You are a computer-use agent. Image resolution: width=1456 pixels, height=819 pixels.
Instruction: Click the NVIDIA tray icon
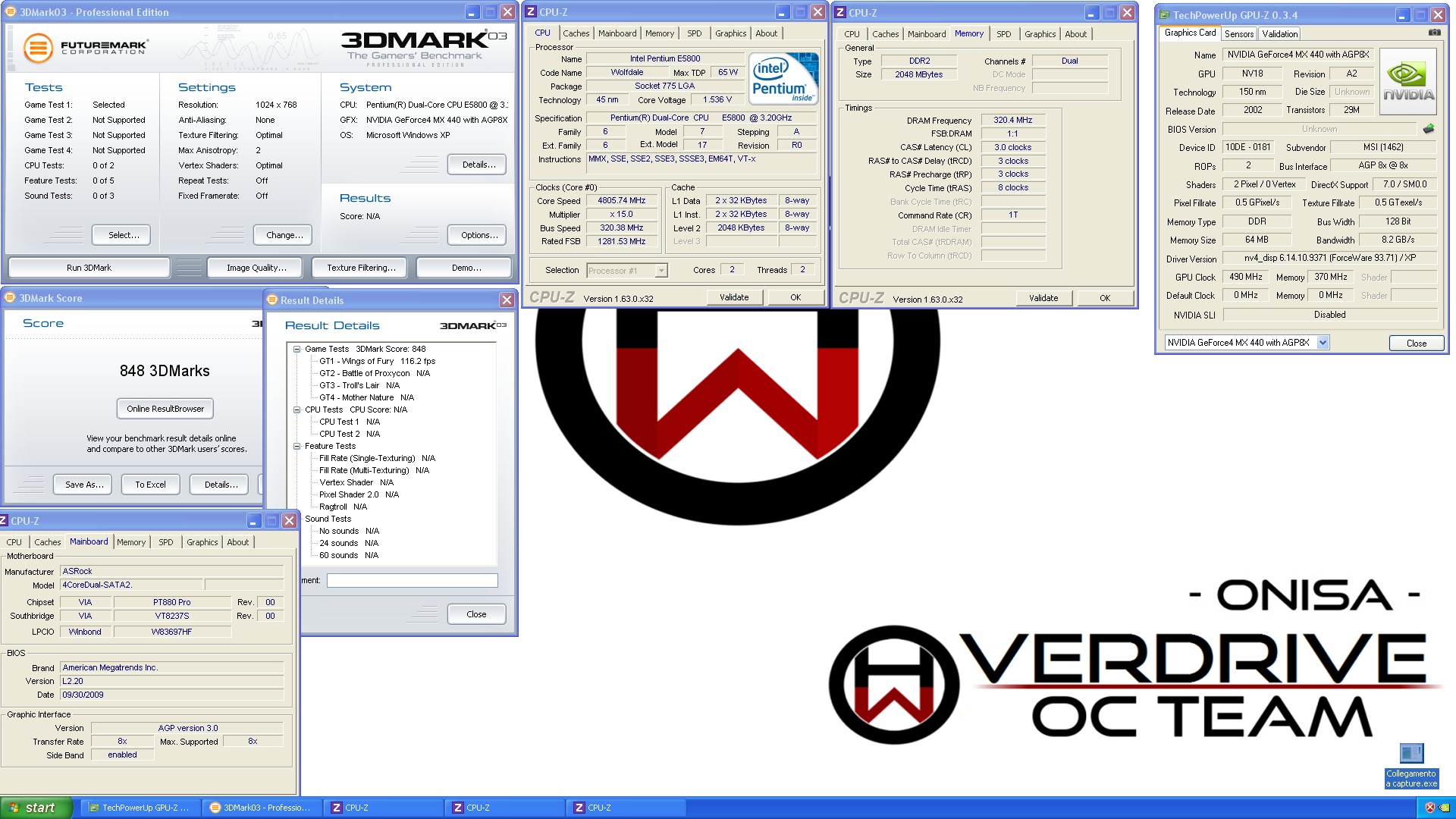tap(1444, 808)
